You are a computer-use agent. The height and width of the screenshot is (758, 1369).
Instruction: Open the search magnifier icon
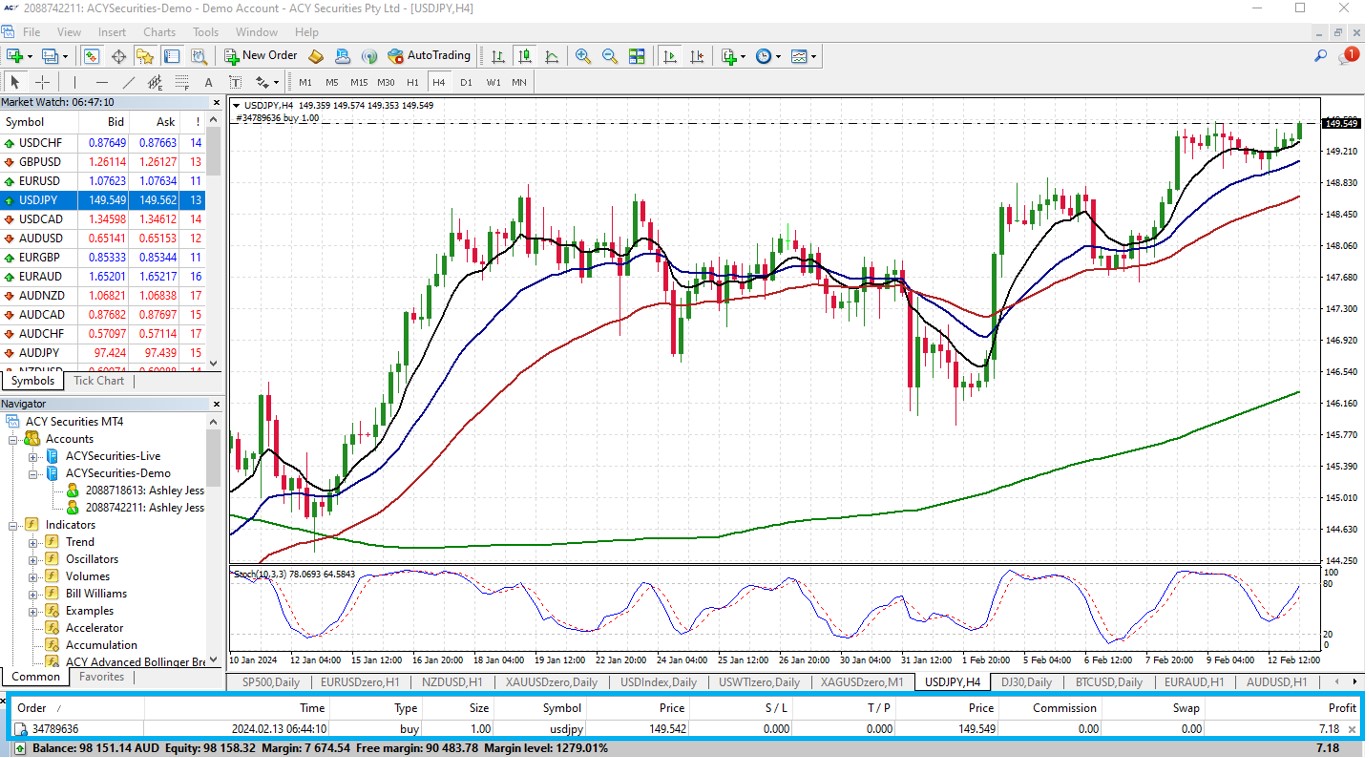[x=1320, y=56]
